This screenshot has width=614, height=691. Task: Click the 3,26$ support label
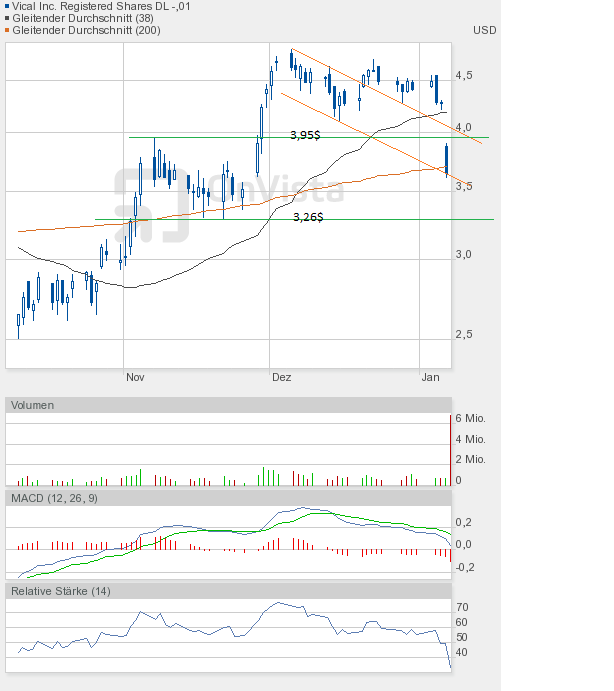point(308,217)
